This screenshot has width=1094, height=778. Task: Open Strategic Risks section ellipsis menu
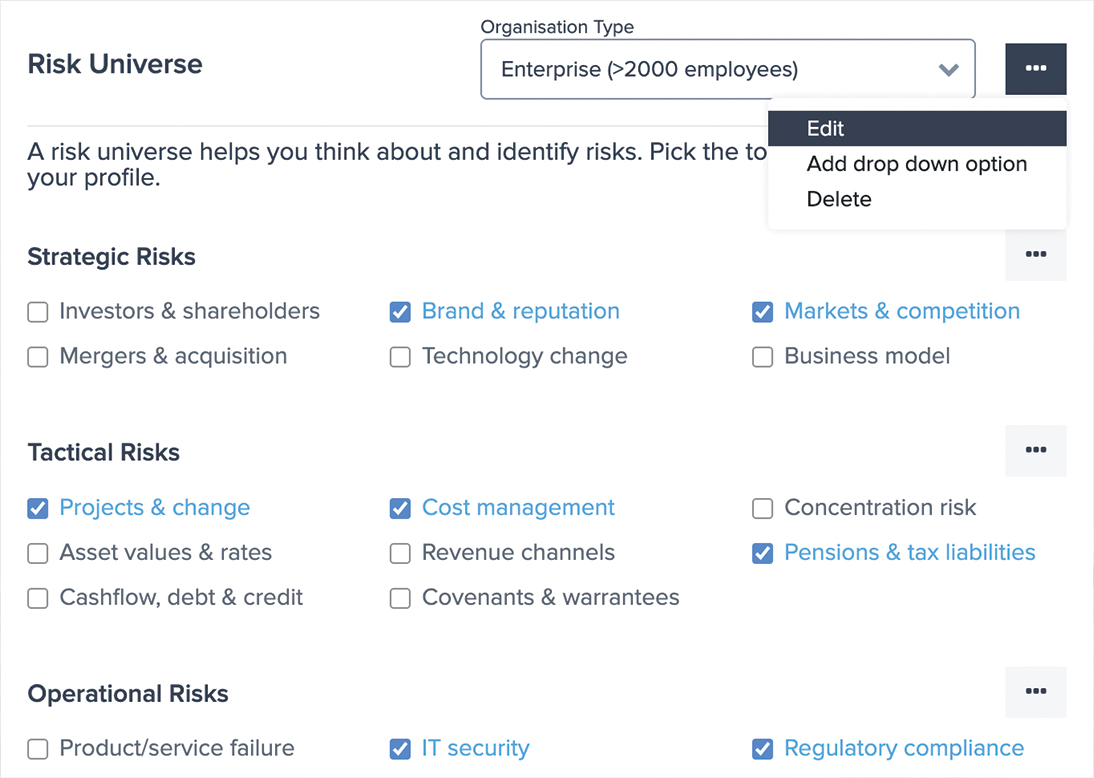(1035, 254)
